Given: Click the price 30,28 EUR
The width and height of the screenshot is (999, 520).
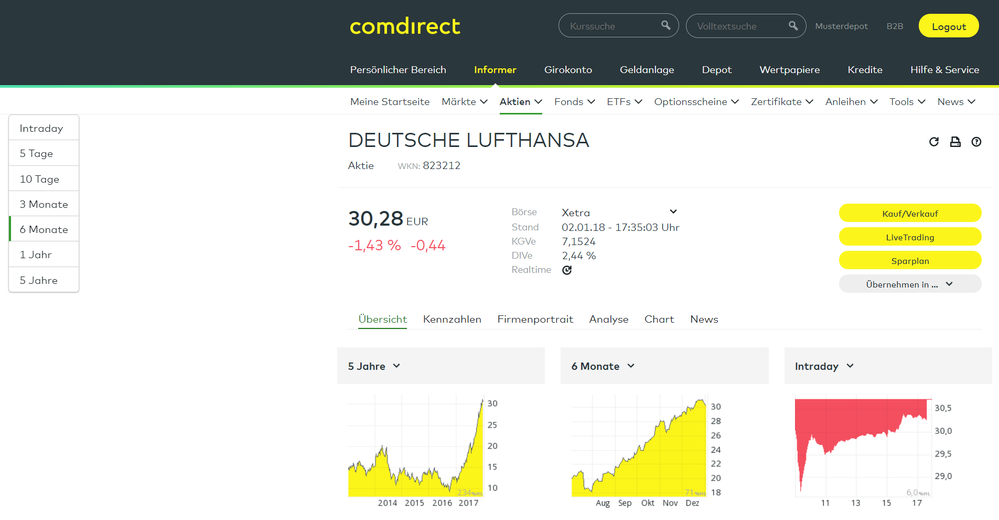Looking at the screenshot, I should tap(388, 219).
